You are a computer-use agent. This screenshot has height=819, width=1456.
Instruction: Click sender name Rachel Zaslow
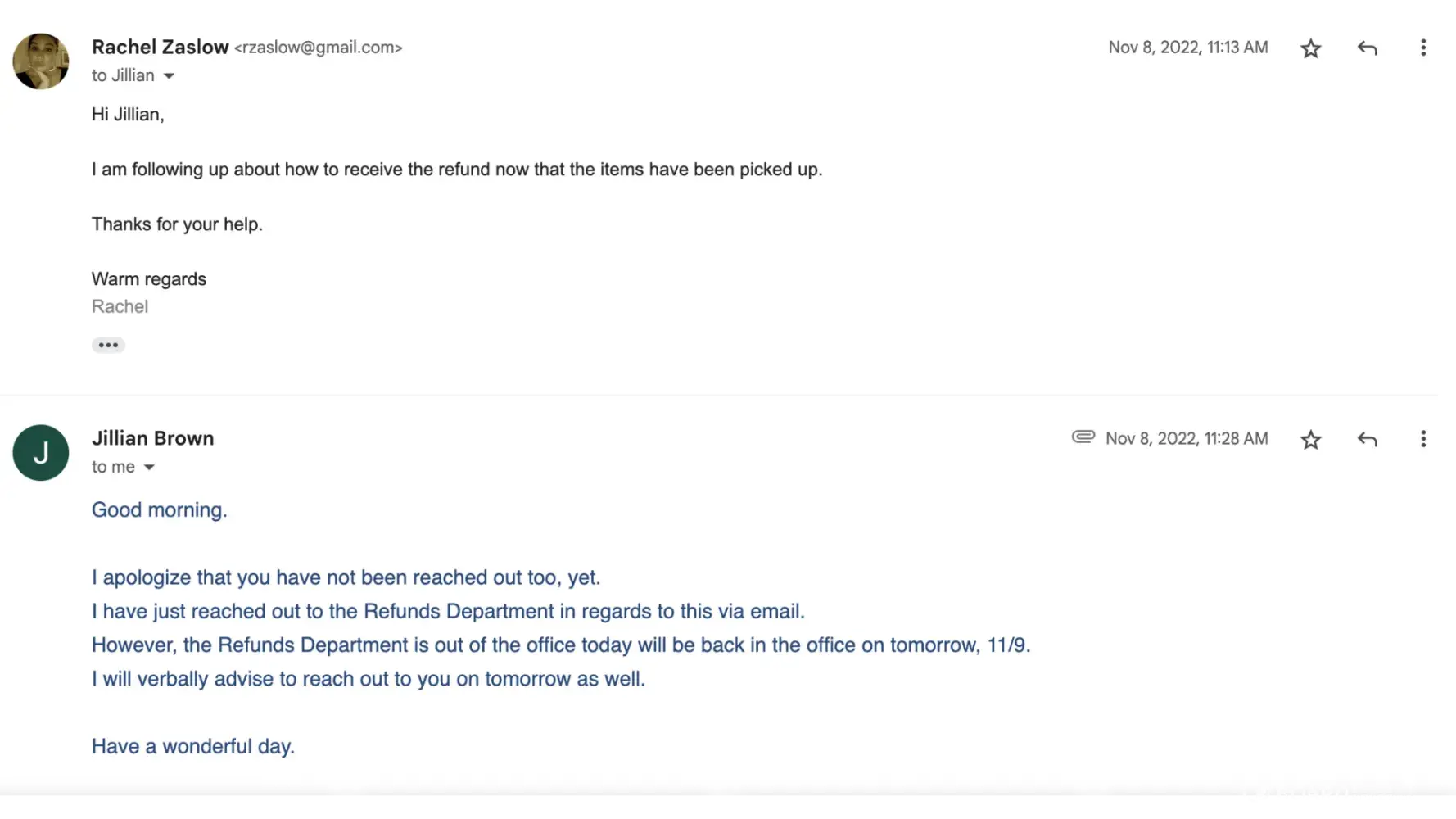[161, 48]
